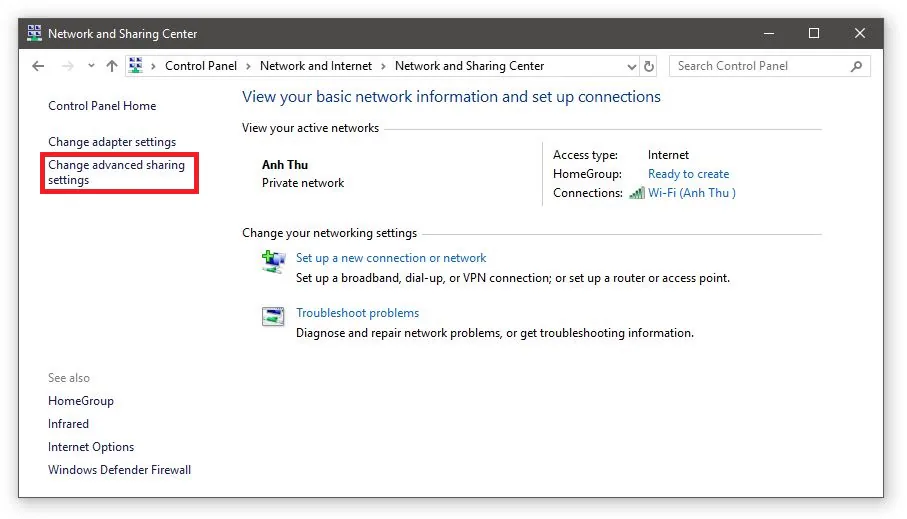Open Change advanced sharing settings
This screenshot has height=519, width=907.
(116, 172)
